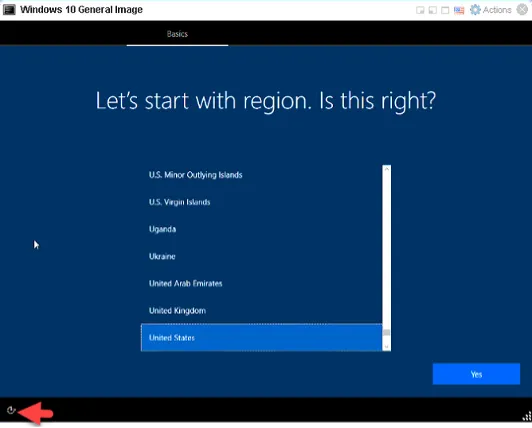The width and height of the screenshot is (532, 428).
Task: Click the US flag keyboard layout icon
Action: click(459, 10)
